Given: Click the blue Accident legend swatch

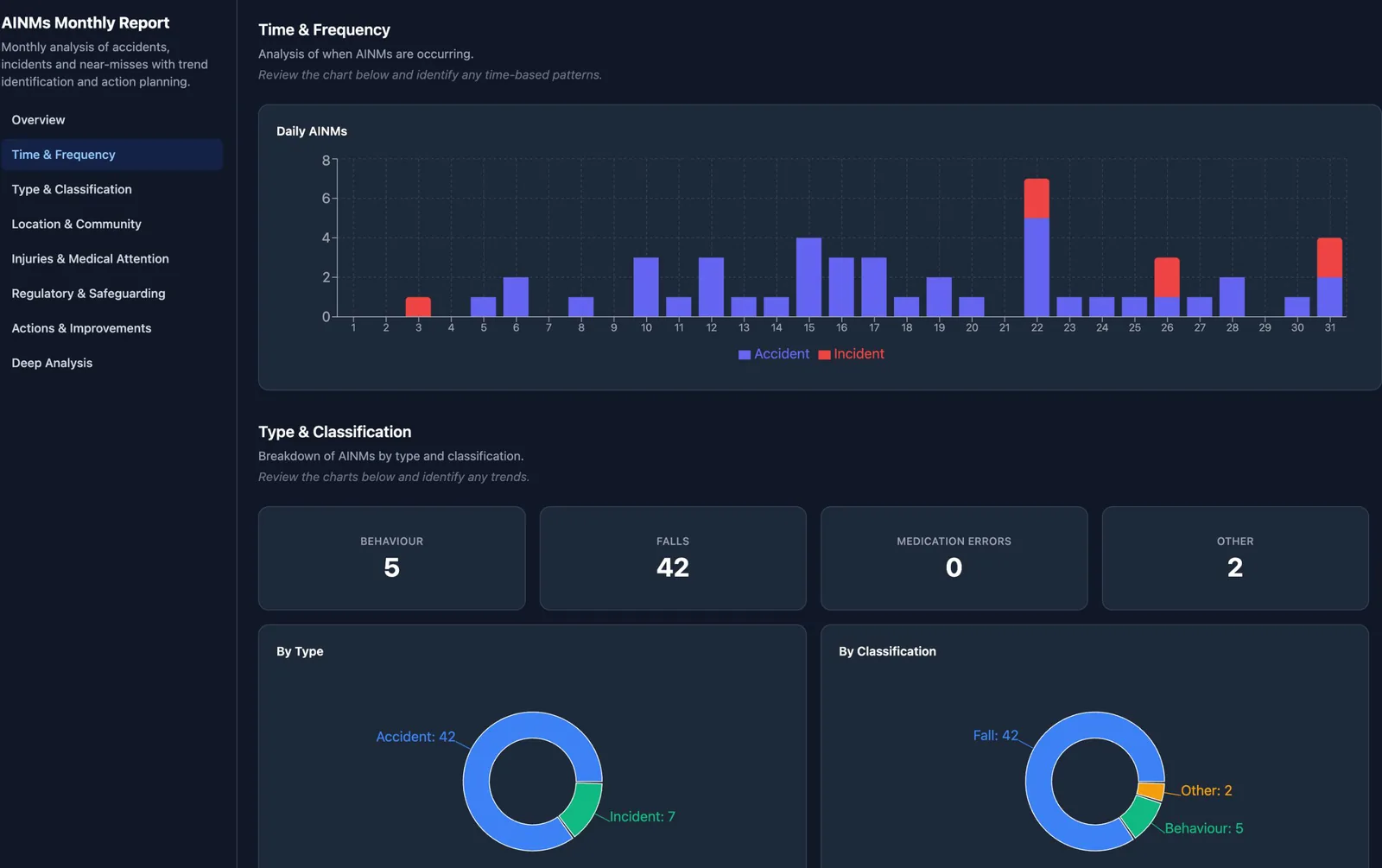Looking at the screenshot, I should 745,355.
